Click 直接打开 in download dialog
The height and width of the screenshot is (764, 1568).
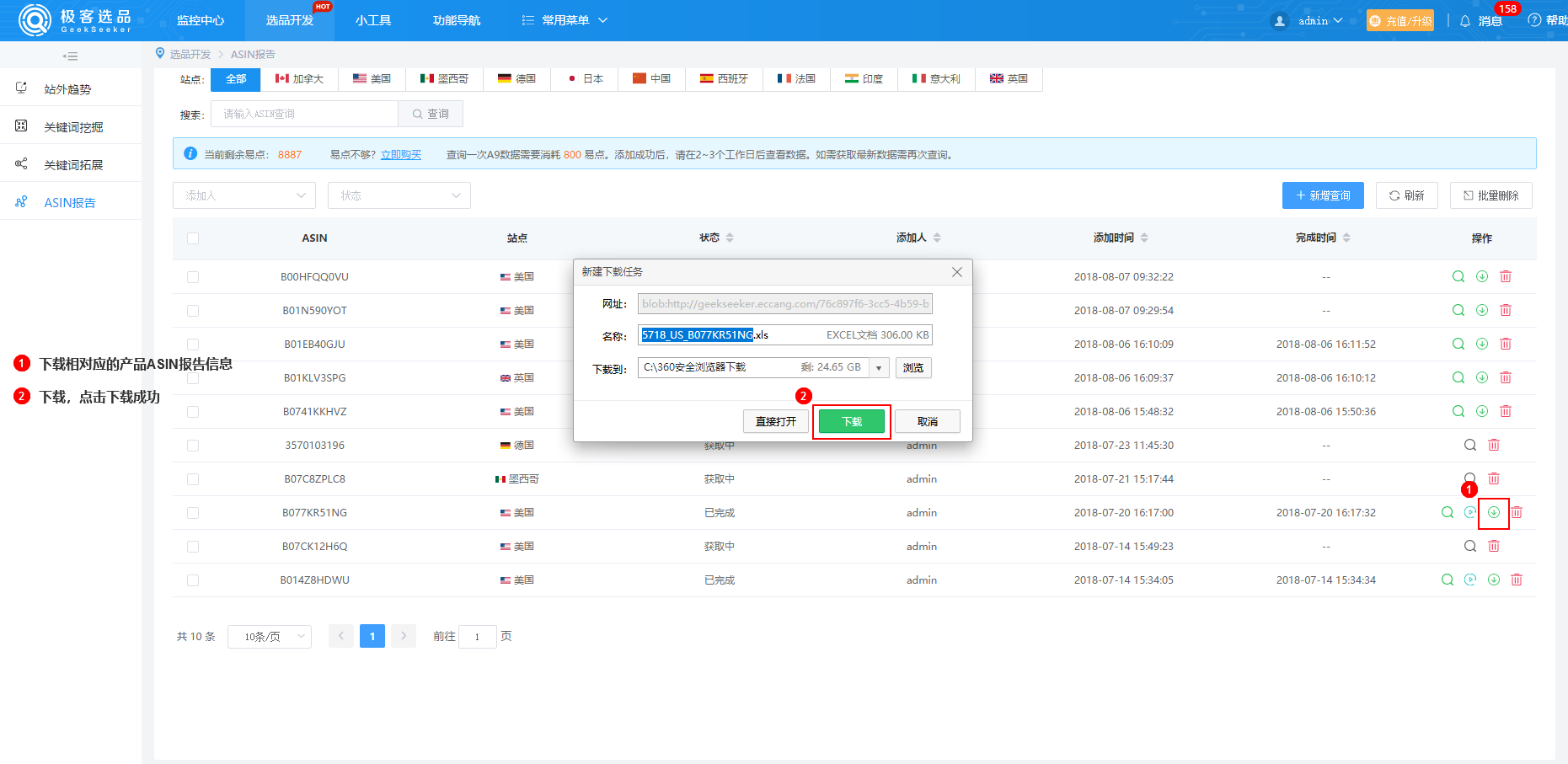pyautogui.click(x=776, y=421)
